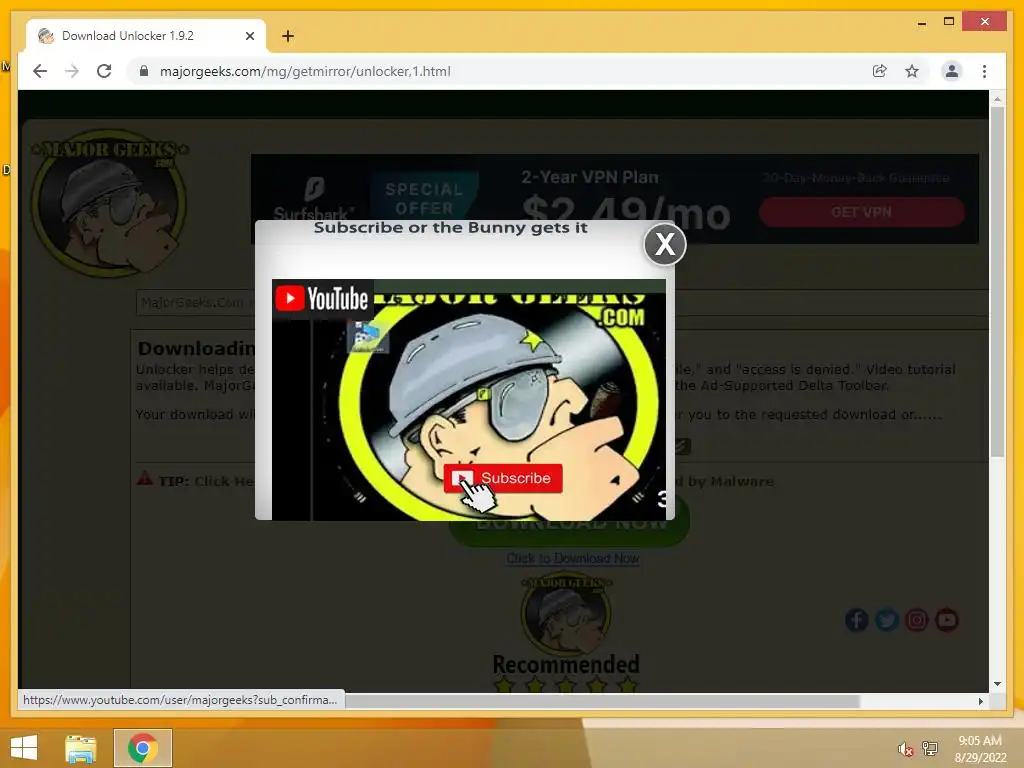Image resolution: width=1024 pixels, height=768 pixels.
Task: Open the Instagram social icon
Action: click(x=917, y=620)
